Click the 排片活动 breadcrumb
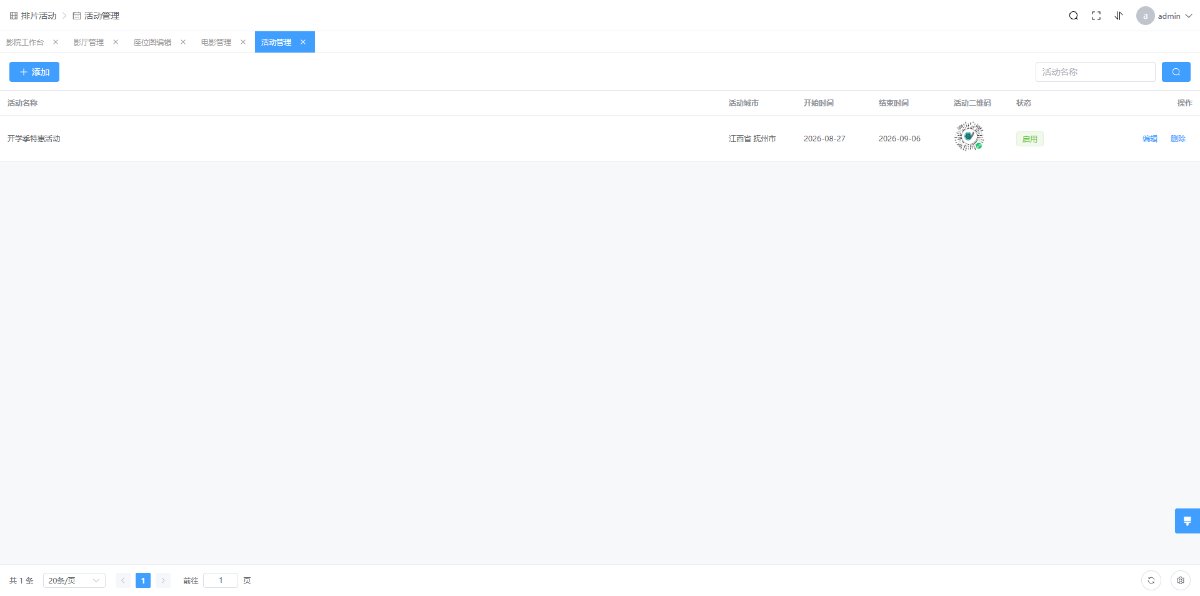This screenshot has width=1200, height=596. pyautogui.click(x=32, y=15)
